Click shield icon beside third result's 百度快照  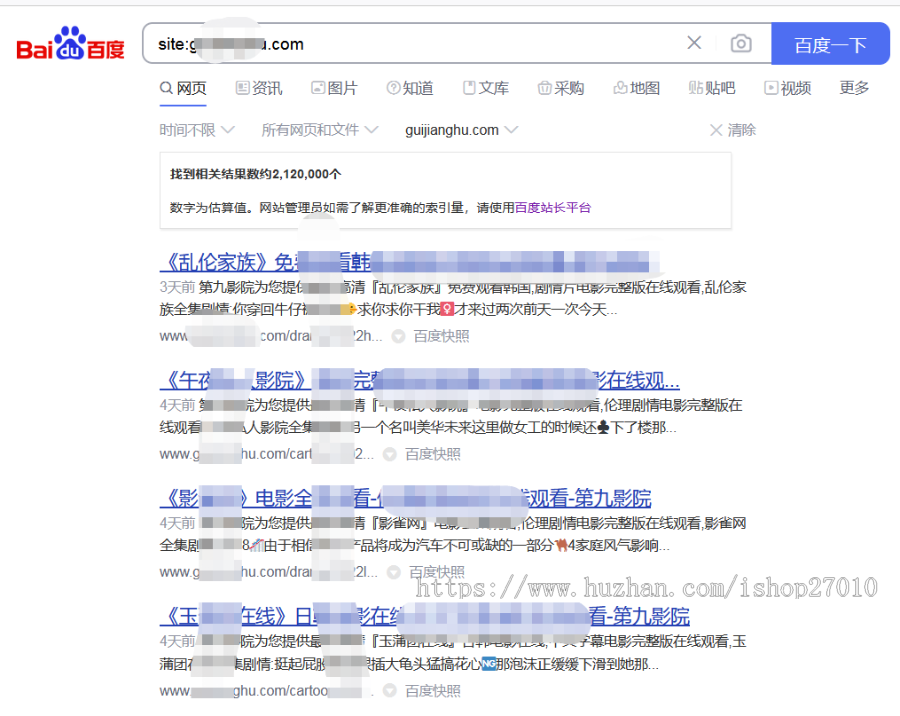(394, 572)
